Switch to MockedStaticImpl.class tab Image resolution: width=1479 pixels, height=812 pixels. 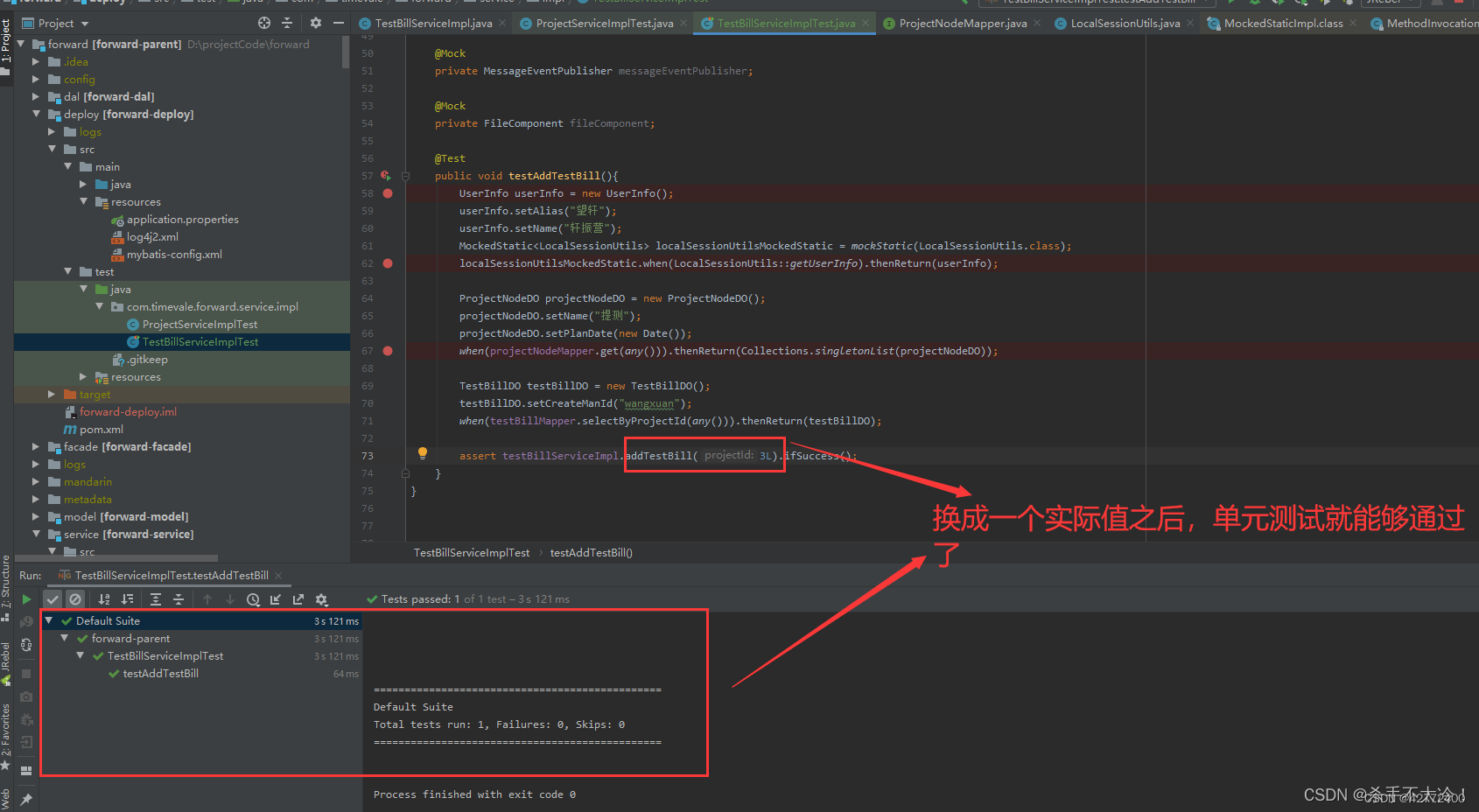[1283, 24]
